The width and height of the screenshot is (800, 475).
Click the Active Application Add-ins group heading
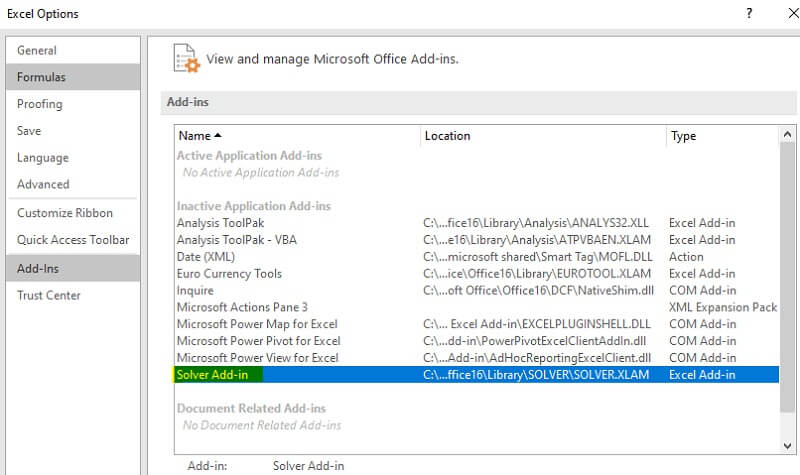pyautogui.click(x=249, y=156)
